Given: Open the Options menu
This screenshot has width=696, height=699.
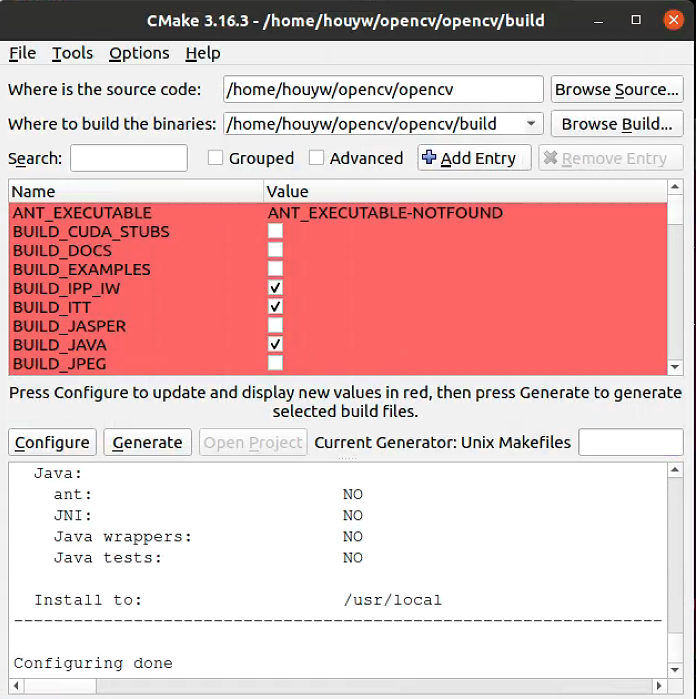Looking at the screenshot, I should pos(139,53).
